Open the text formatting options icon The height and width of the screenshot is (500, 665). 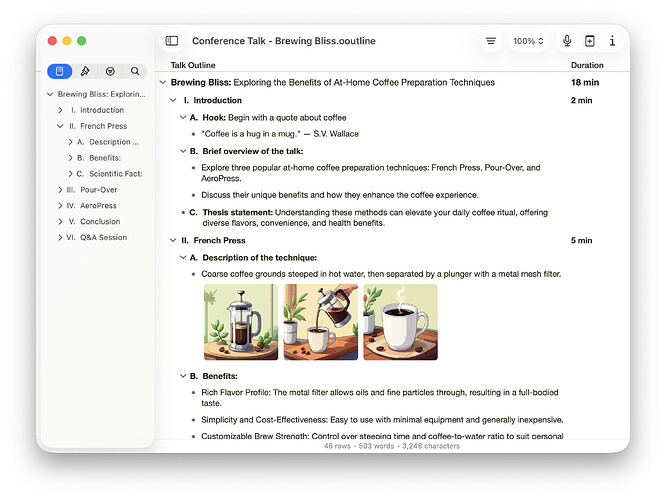491,41
